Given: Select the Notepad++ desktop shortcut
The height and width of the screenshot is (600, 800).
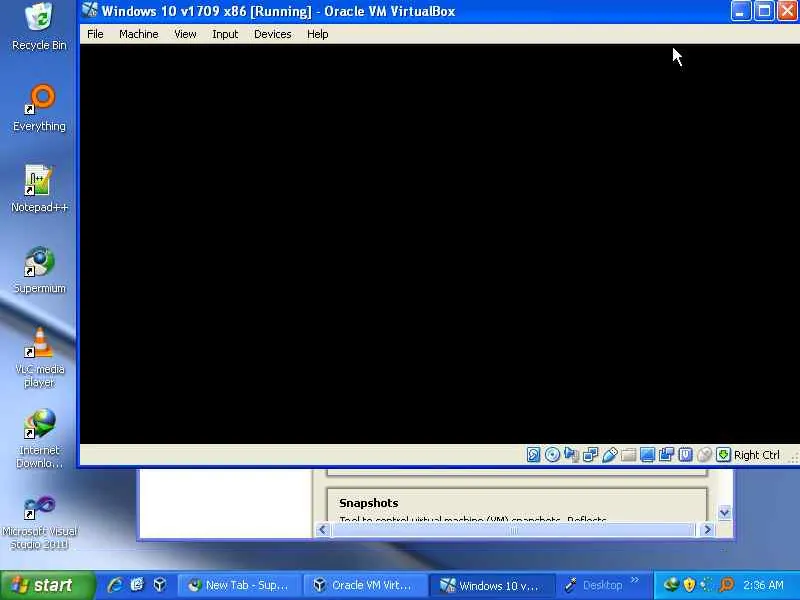Looking at the screenshot, I should tap(39, 189).
